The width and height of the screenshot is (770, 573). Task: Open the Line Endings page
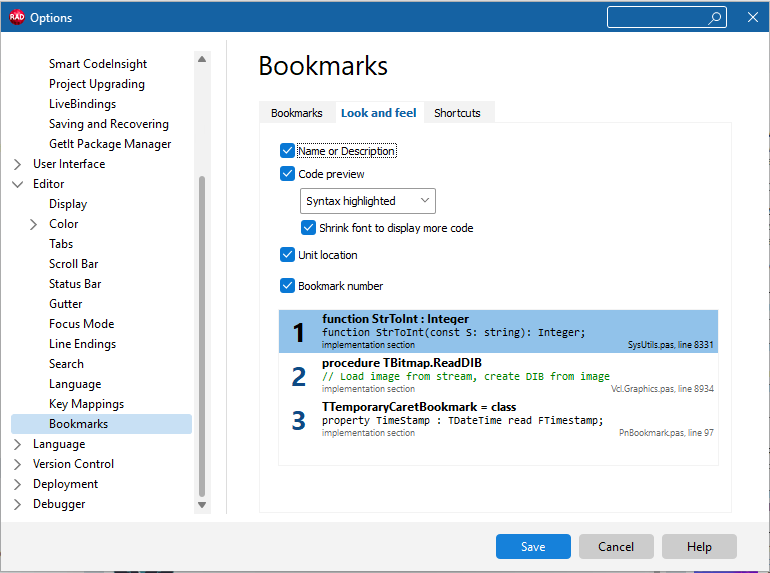[82, 344]
